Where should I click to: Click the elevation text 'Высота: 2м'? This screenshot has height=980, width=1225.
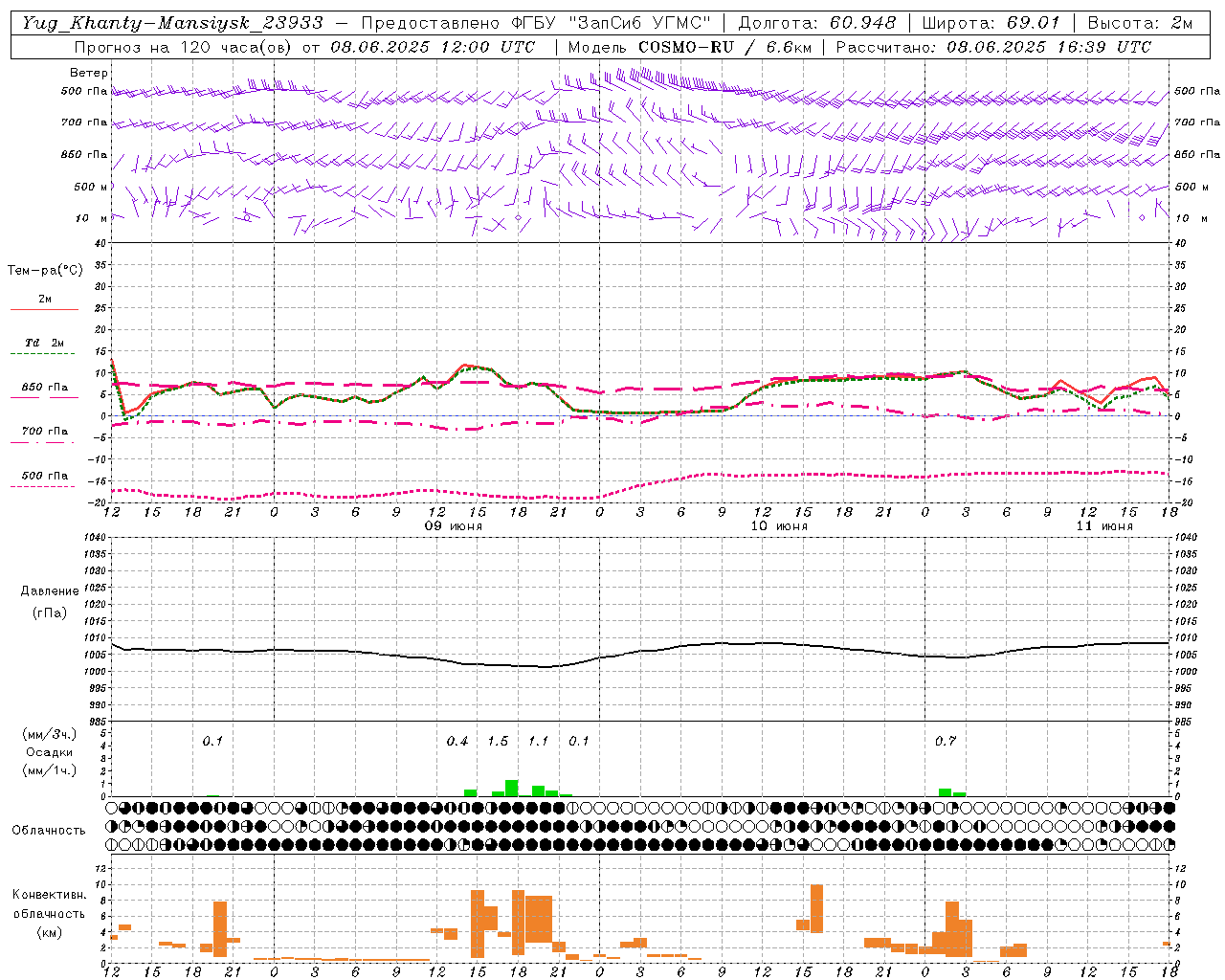pos(1141,23)
